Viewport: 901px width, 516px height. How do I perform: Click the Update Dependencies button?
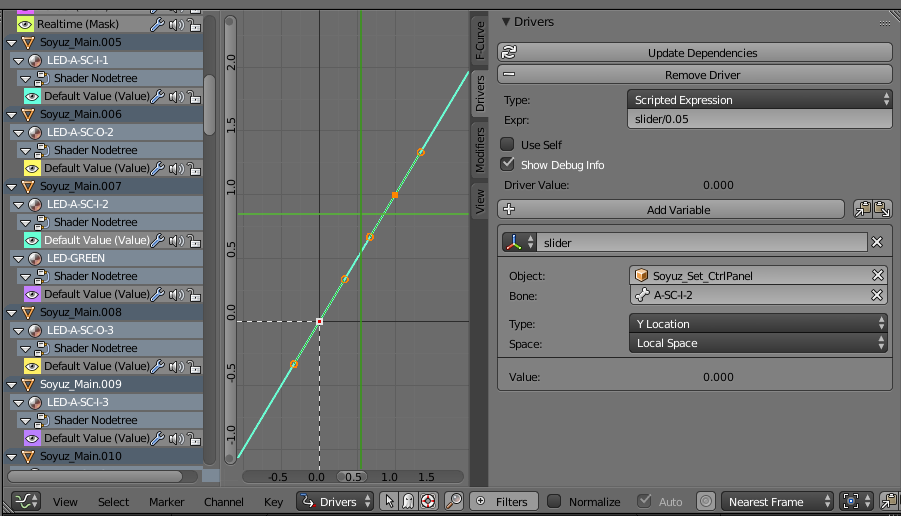pyautogui.click(x=694, y=53)
